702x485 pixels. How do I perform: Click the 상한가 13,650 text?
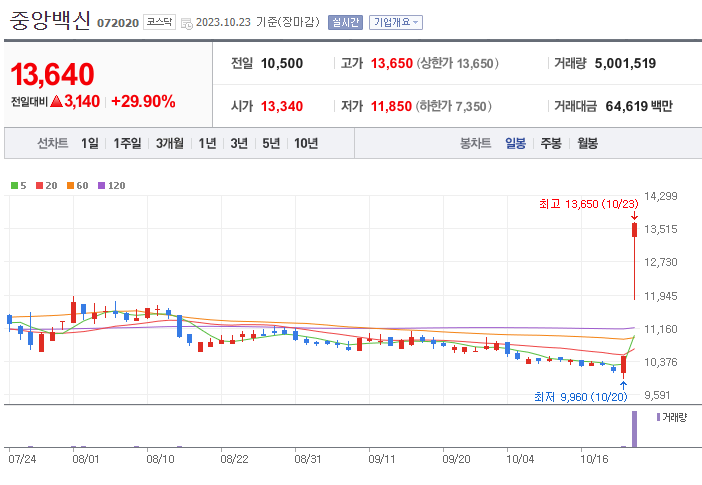pyautogui.click(x=457, y=64)
